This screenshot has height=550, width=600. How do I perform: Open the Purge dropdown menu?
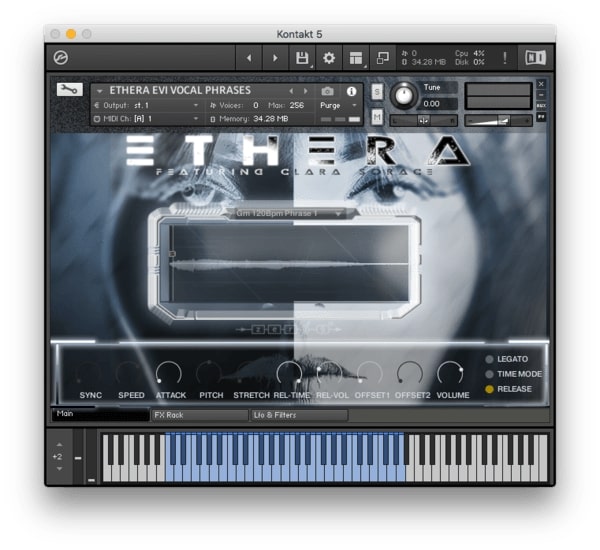coord(338,105)
